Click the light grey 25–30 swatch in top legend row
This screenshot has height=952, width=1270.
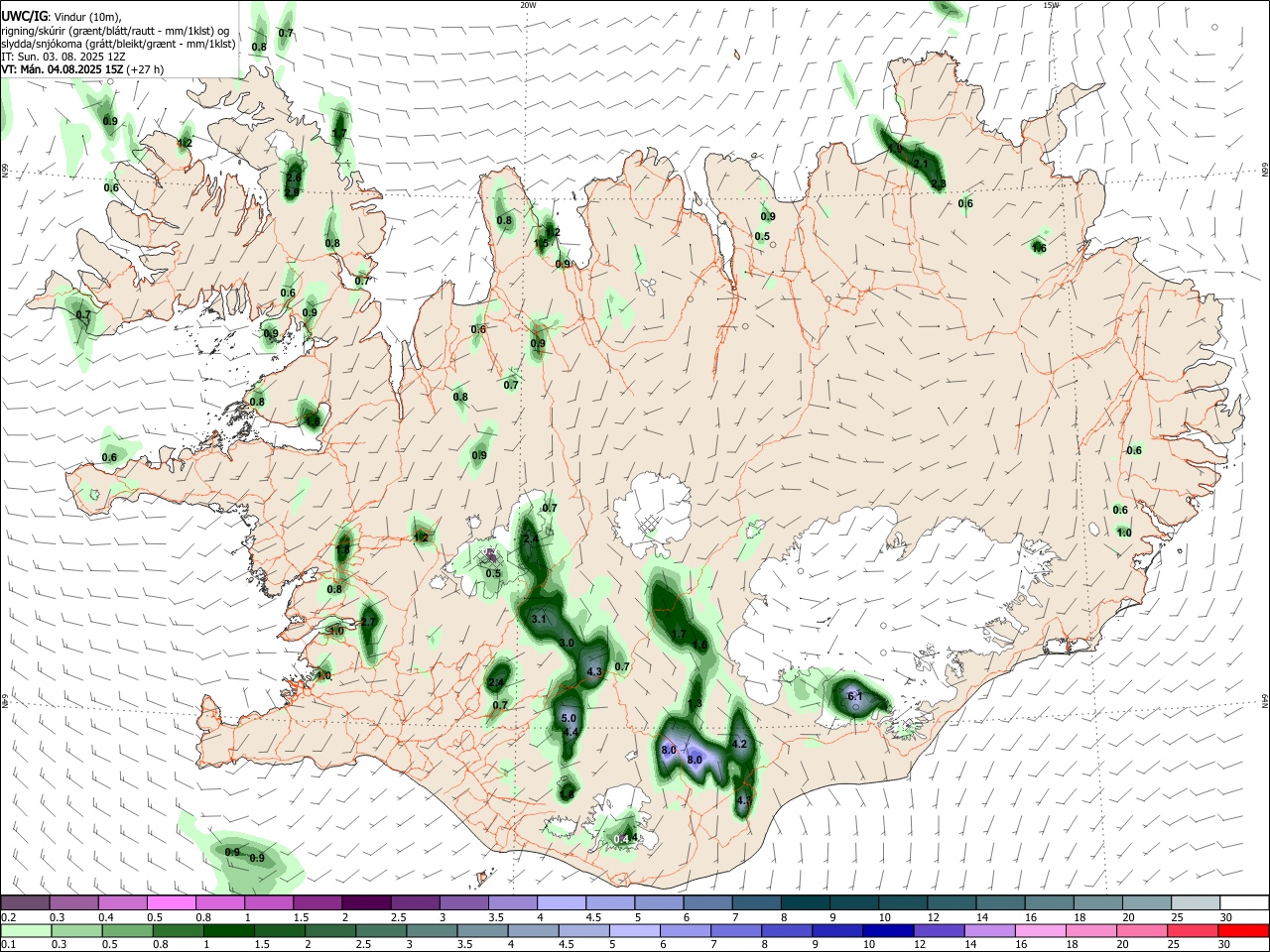point(1195,902)
